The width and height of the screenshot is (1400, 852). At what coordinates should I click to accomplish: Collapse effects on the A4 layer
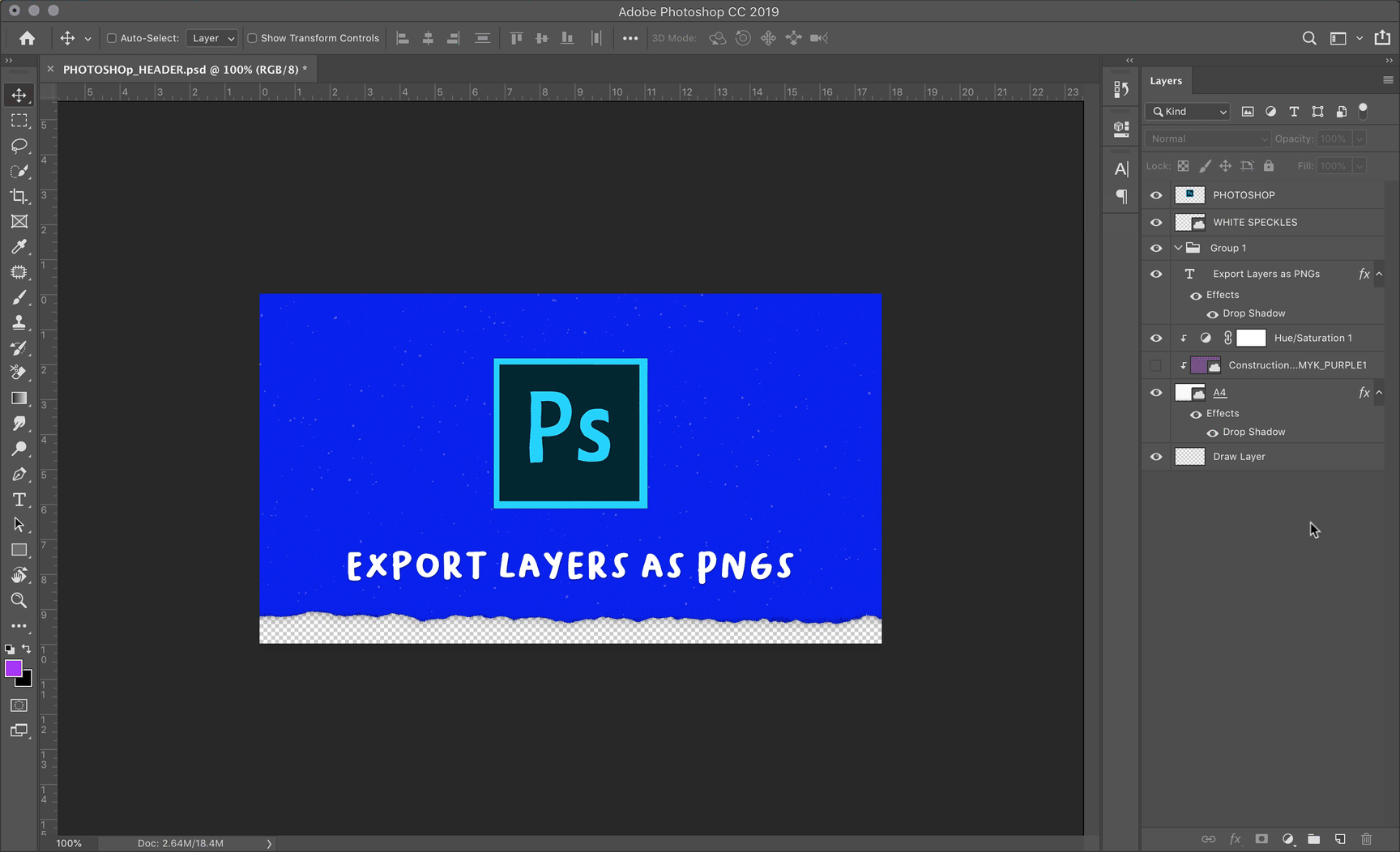coord(1379,393)
